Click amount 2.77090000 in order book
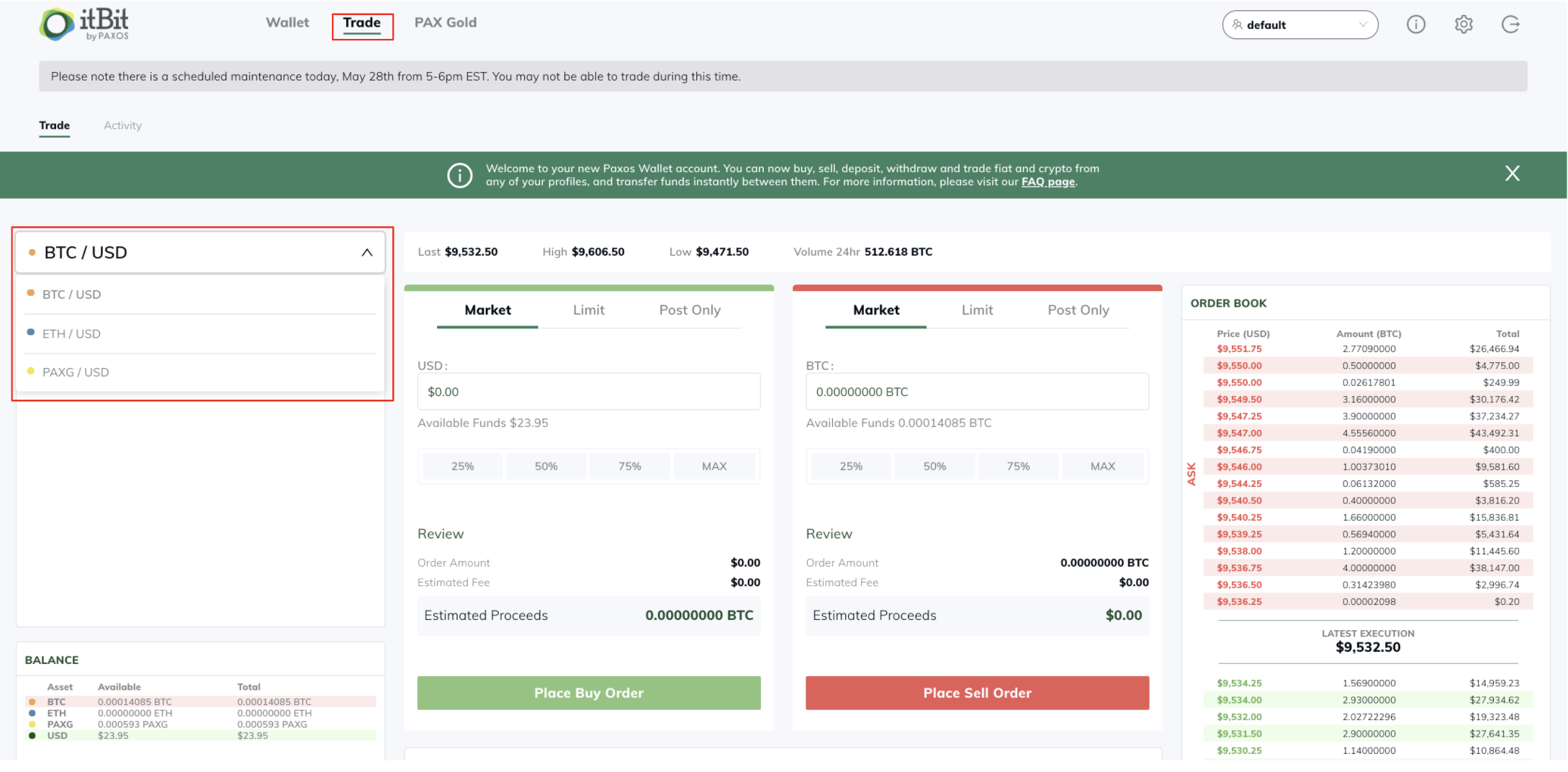1568x772 pixels. 1369,349
